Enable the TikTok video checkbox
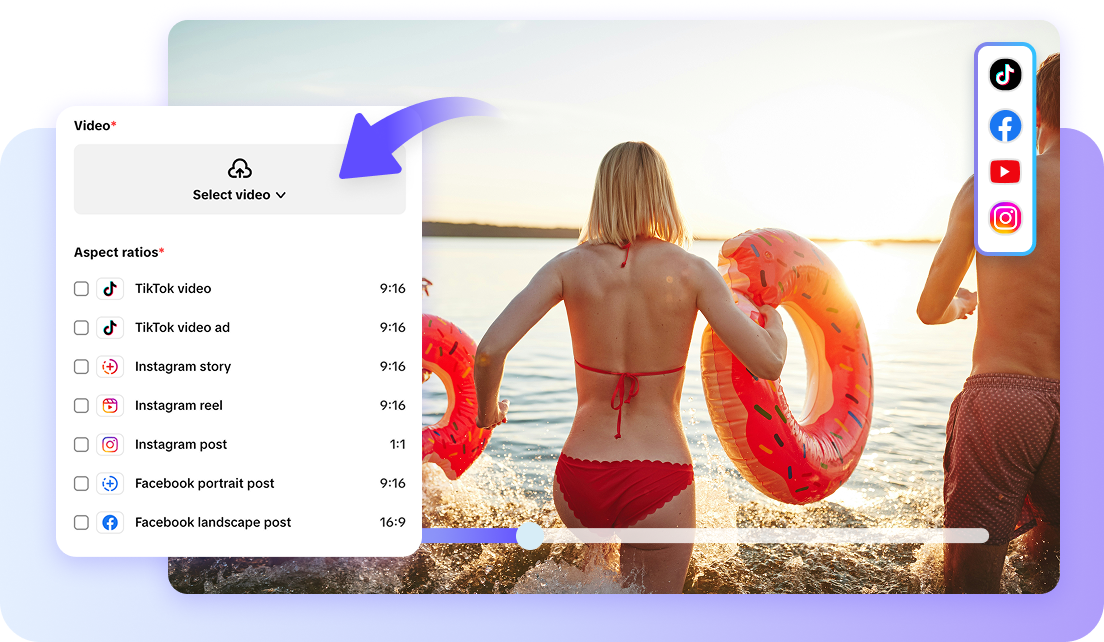The height and width of the screenshot is (642, 1104). 82,289
